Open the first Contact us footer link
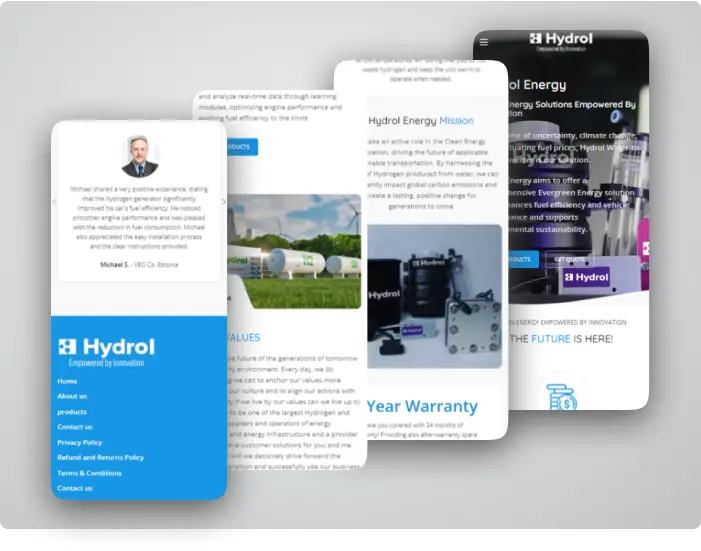 click(75, 427)
